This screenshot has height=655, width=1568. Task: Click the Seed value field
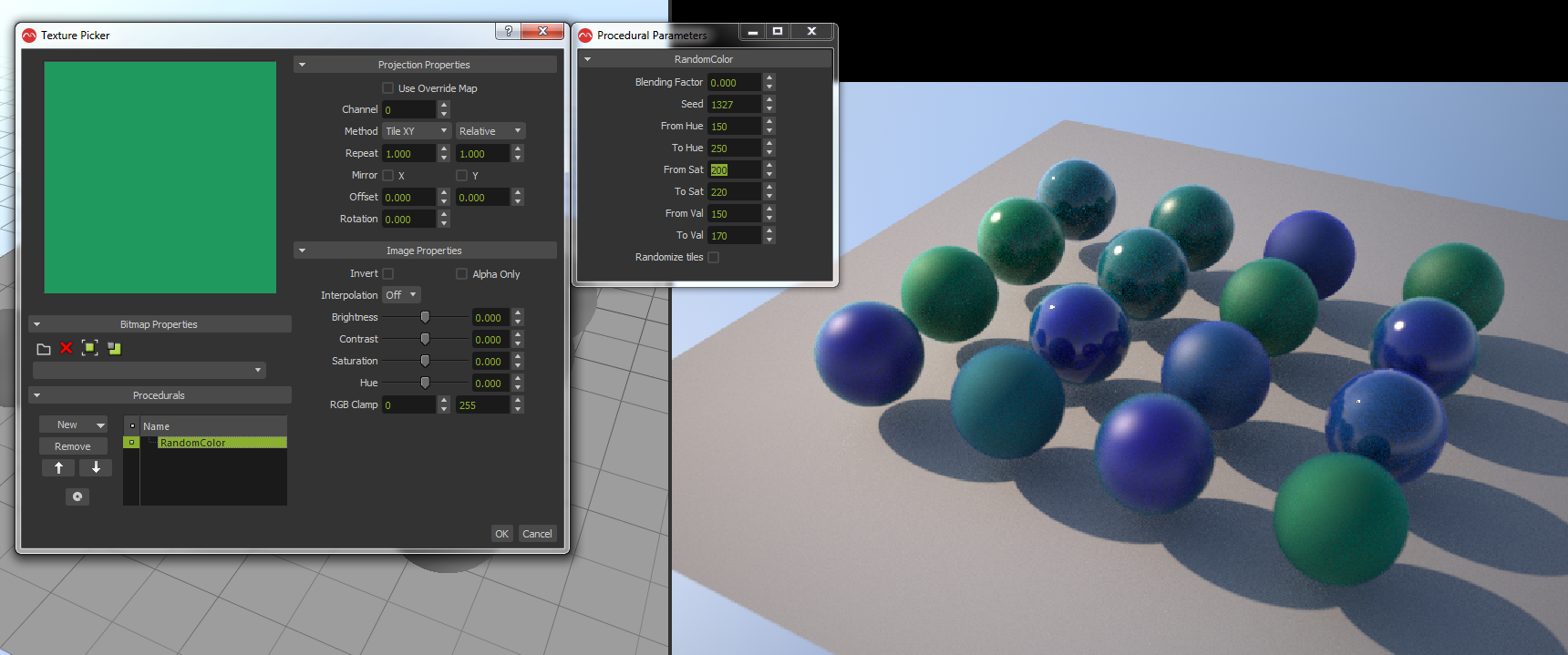click(735, 104)
